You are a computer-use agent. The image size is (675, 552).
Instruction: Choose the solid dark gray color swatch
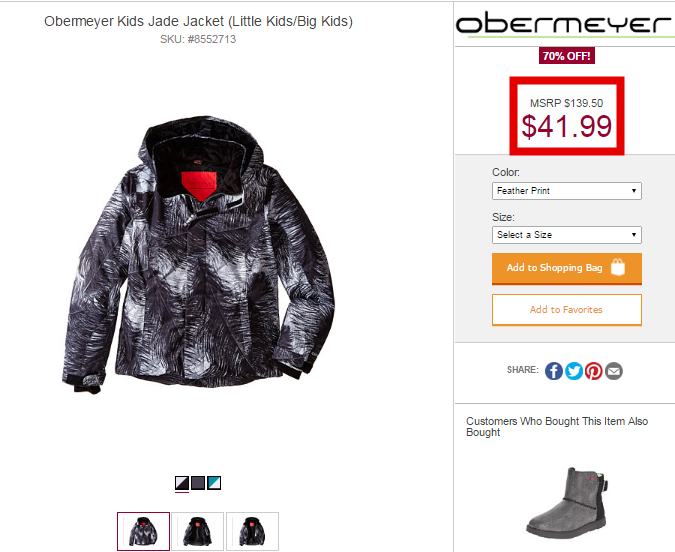(198, 483)
